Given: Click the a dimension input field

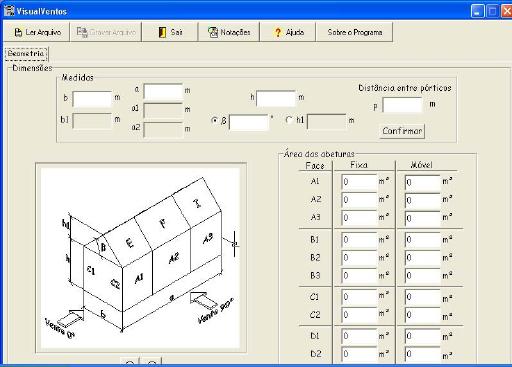Looking at the screenshot, I should coord(163,91).
